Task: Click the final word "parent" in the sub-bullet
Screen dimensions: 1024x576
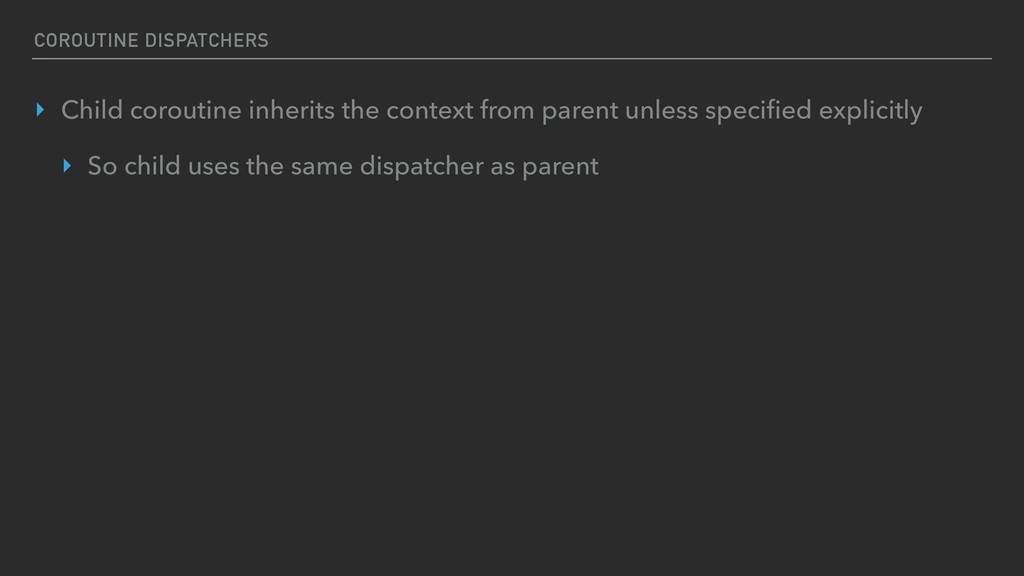Action: coord(561,167)
